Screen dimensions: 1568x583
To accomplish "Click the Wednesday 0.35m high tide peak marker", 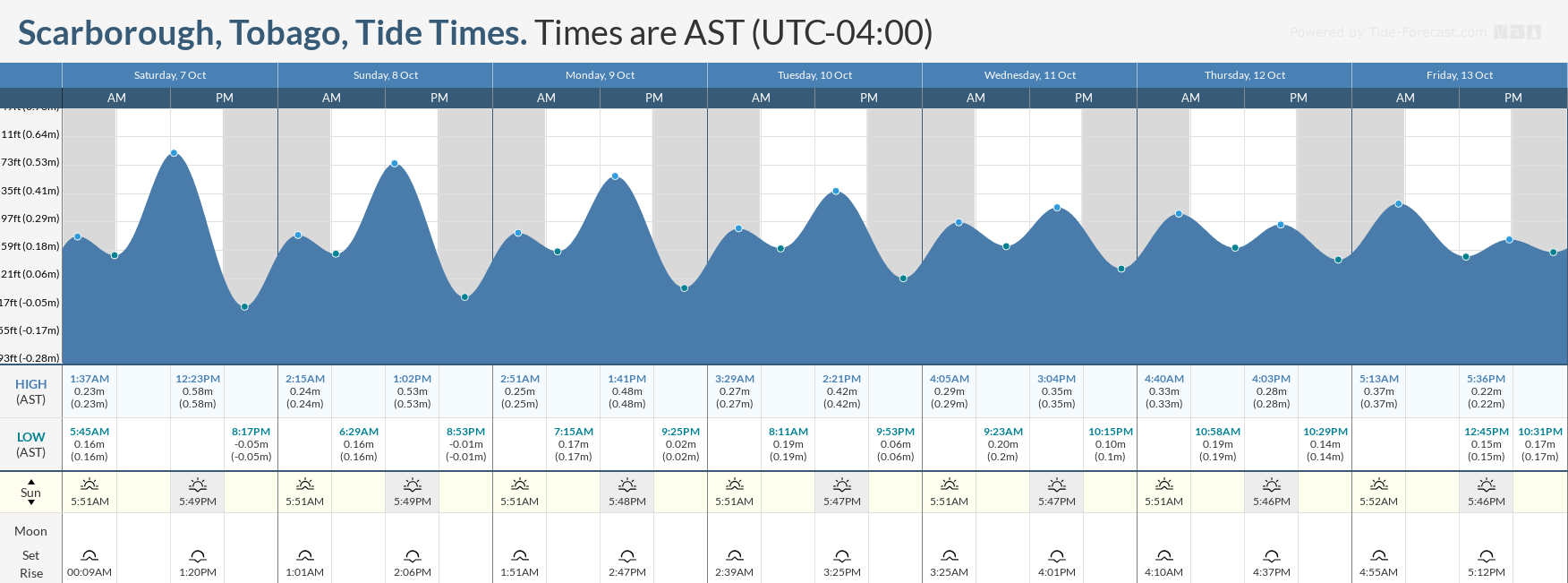I will [1057, 208].
